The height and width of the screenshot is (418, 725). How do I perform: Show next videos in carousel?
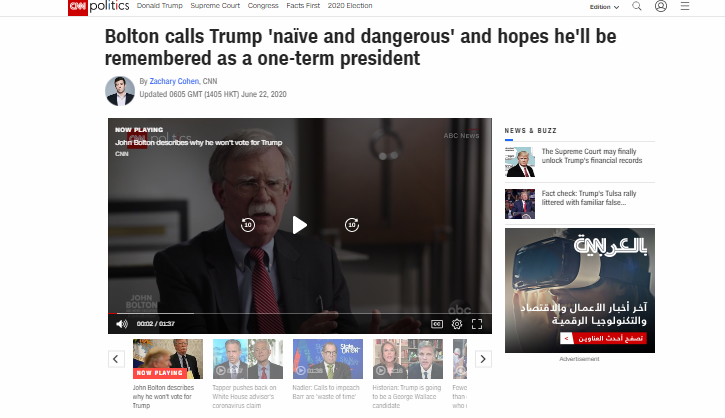483,359
